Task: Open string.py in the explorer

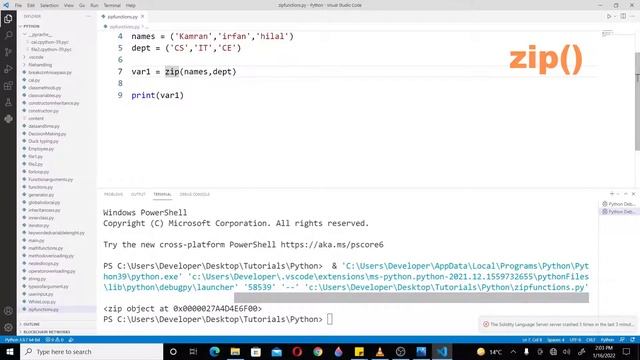Action: tap(37, 279)
